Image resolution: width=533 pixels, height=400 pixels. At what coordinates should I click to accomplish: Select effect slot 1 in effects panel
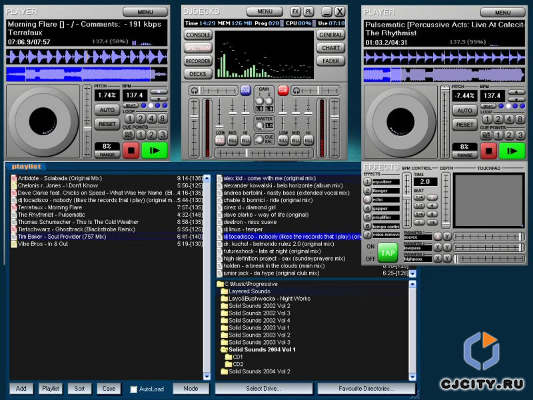coord(367,182)
